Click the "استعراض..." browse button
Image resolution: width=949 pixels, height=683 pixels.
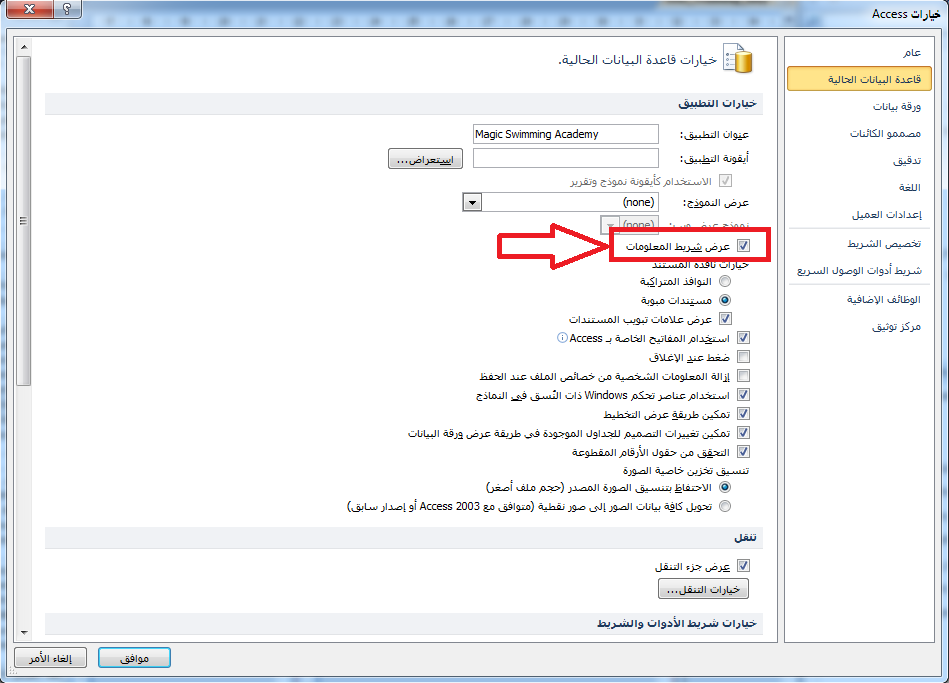(x=425, y=159)
